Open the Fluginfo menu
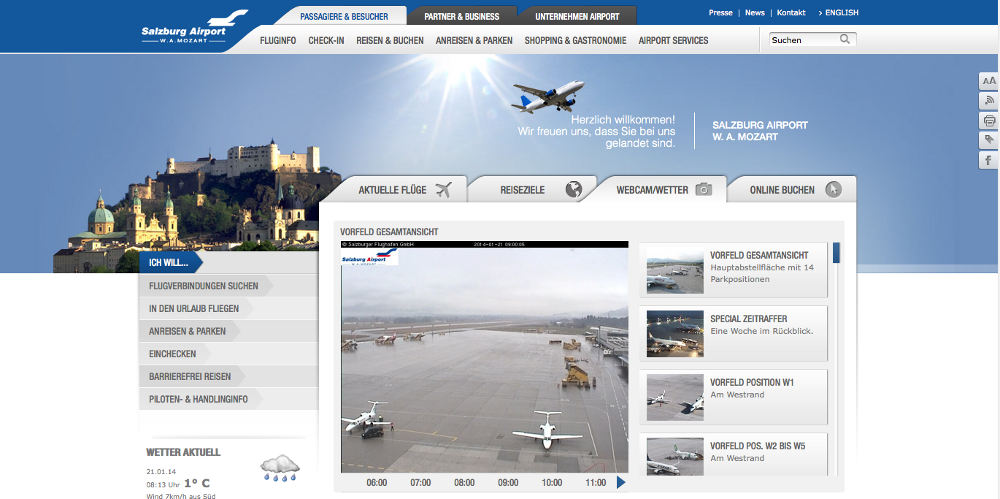This screenshot has width=1000, height=499. pyautogui.click(x=278, y=40)
